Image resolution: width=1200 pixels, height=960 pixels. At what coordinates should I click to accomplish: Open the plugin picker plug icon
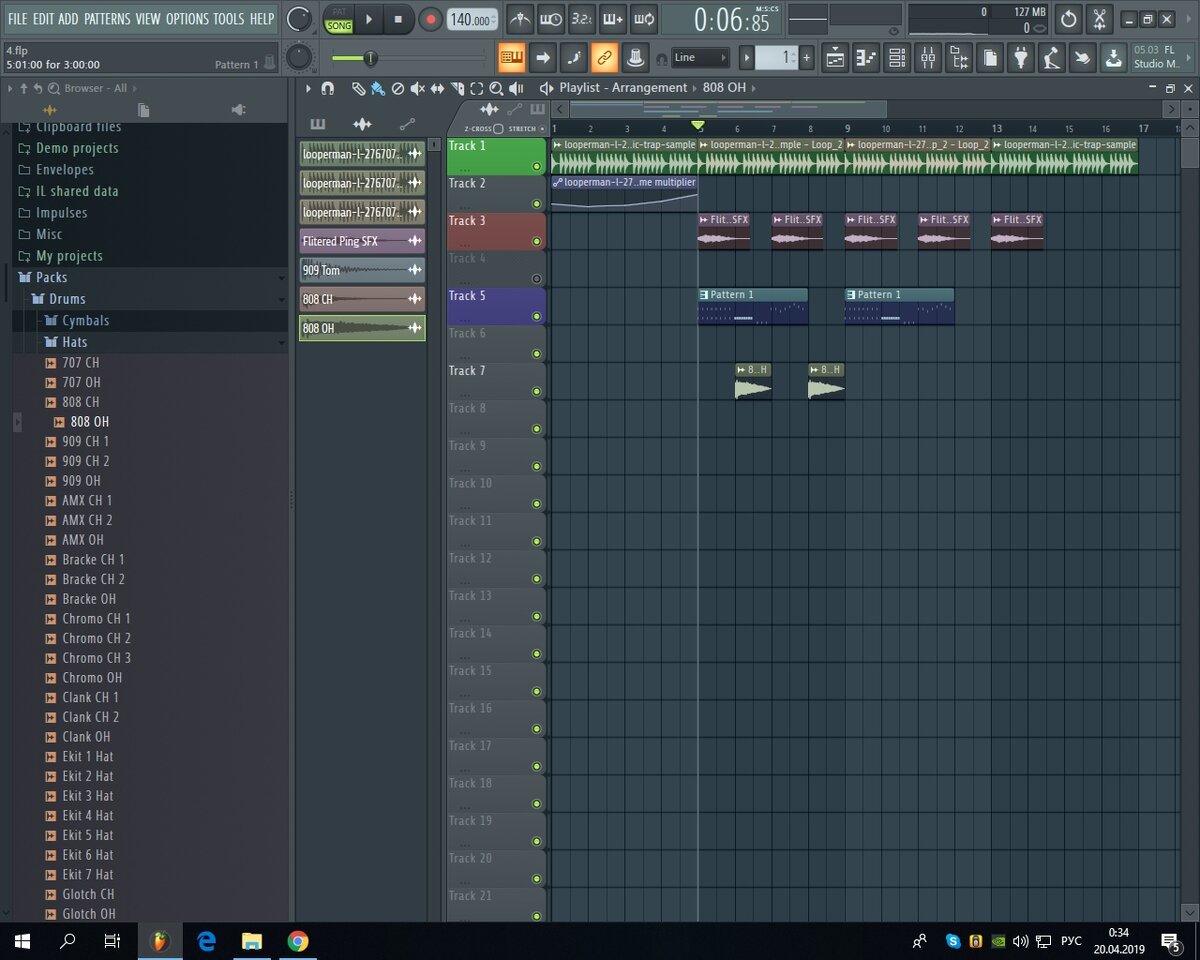point(1021,58)
